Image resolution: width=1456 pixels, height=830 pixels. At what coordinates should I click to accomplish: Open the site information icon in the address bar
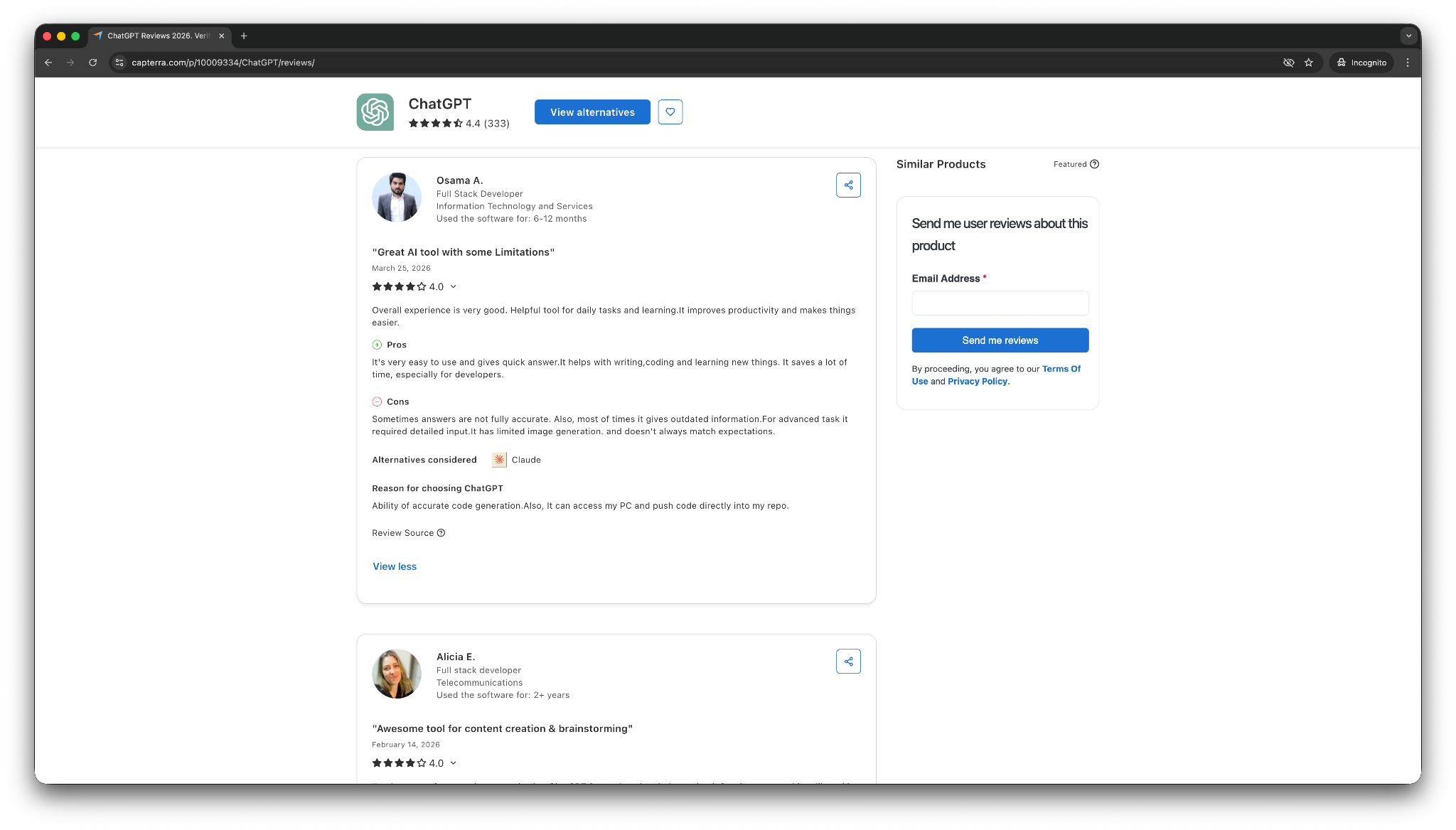tap(119, 63)
